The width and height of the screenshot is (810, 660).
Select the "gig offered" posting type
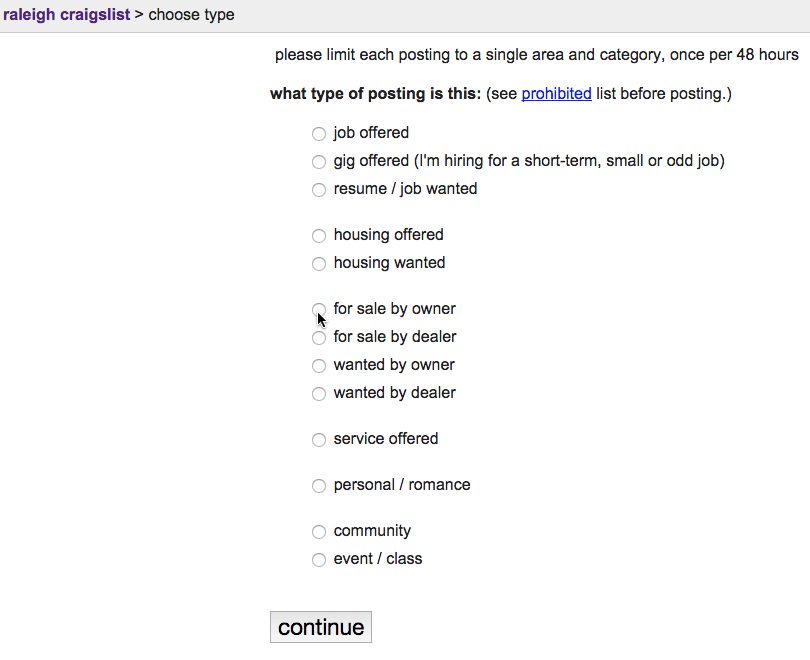(x=318, y=161)
